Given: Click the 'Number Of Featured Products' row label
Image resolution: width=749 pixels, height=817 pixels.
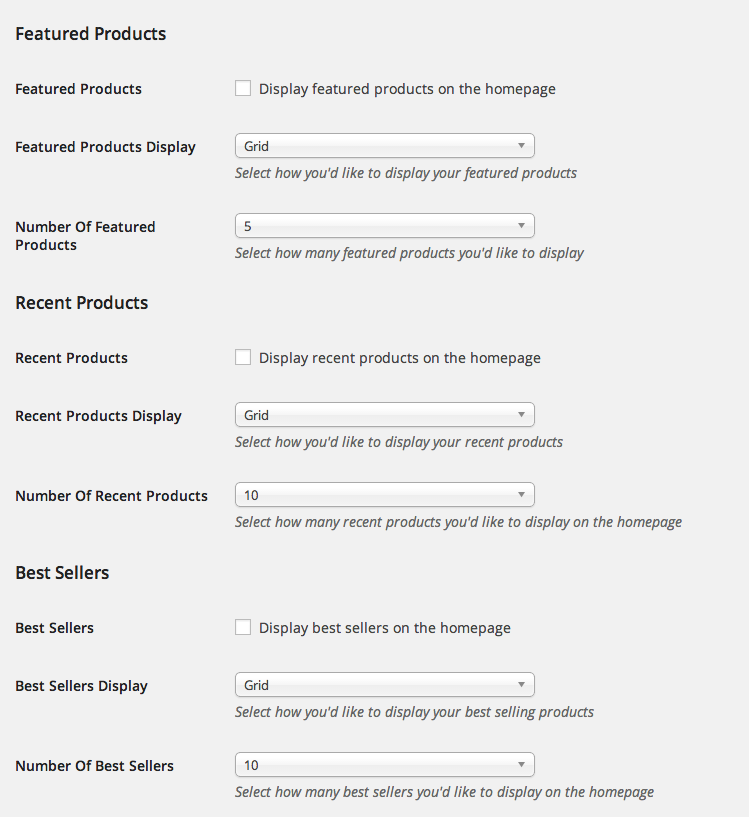Looking at the screenshot, I should (x=85, y=236).
